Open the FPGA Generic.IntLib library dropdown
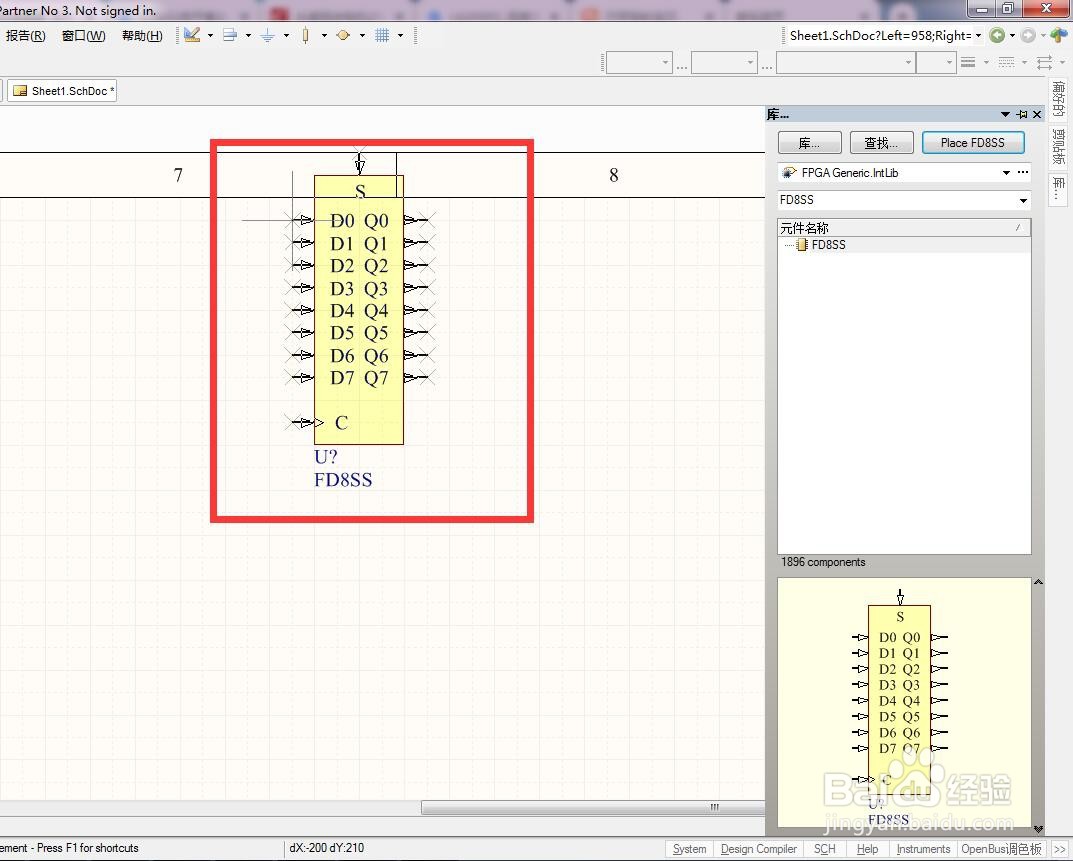The height and width of the screenshot is (861, 1073). [x=1006, y=172]
